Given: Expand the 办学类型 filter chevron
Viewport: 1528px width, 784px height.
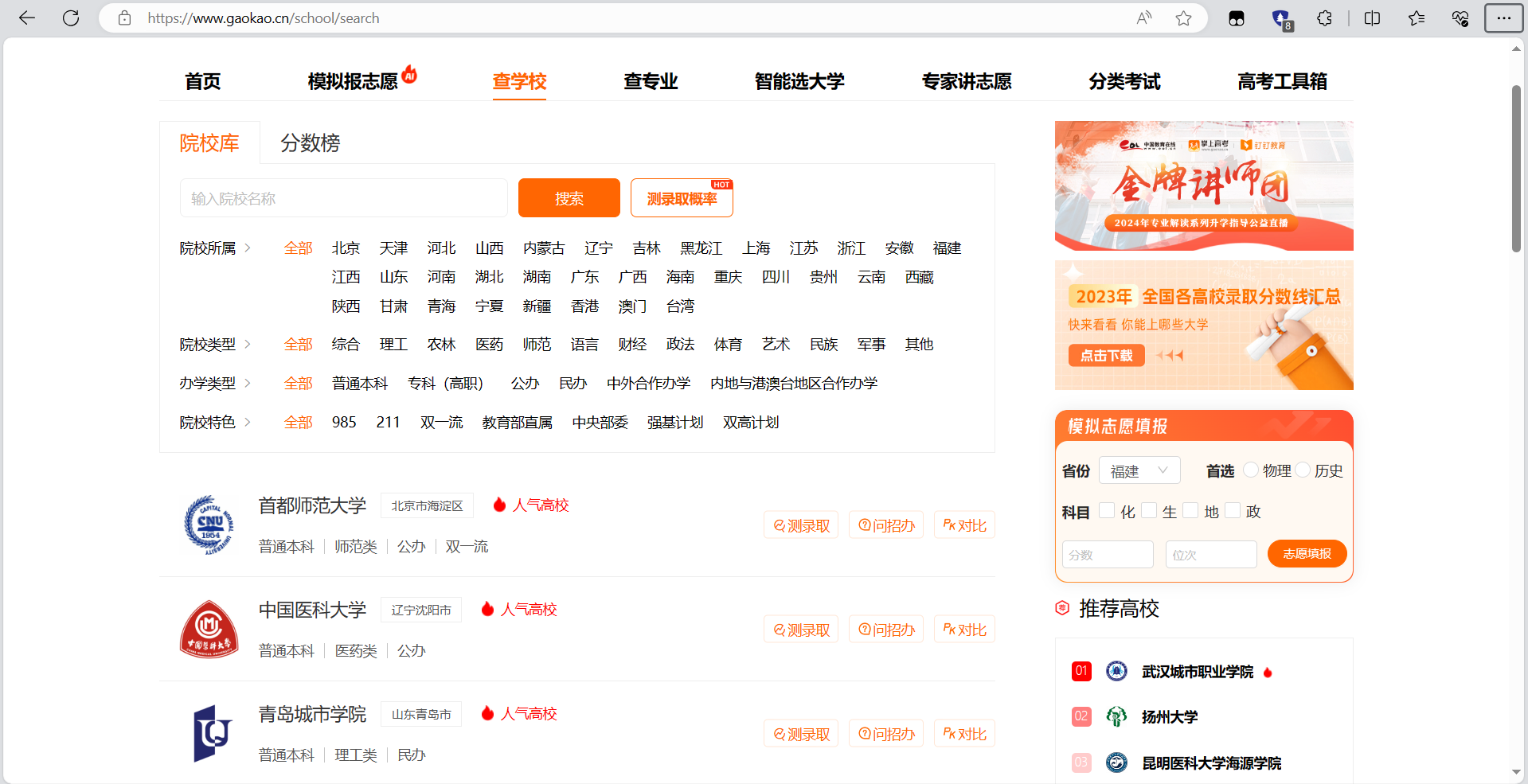Looking at the screenshot, I should pyautogui.click(x=248, y=383).
